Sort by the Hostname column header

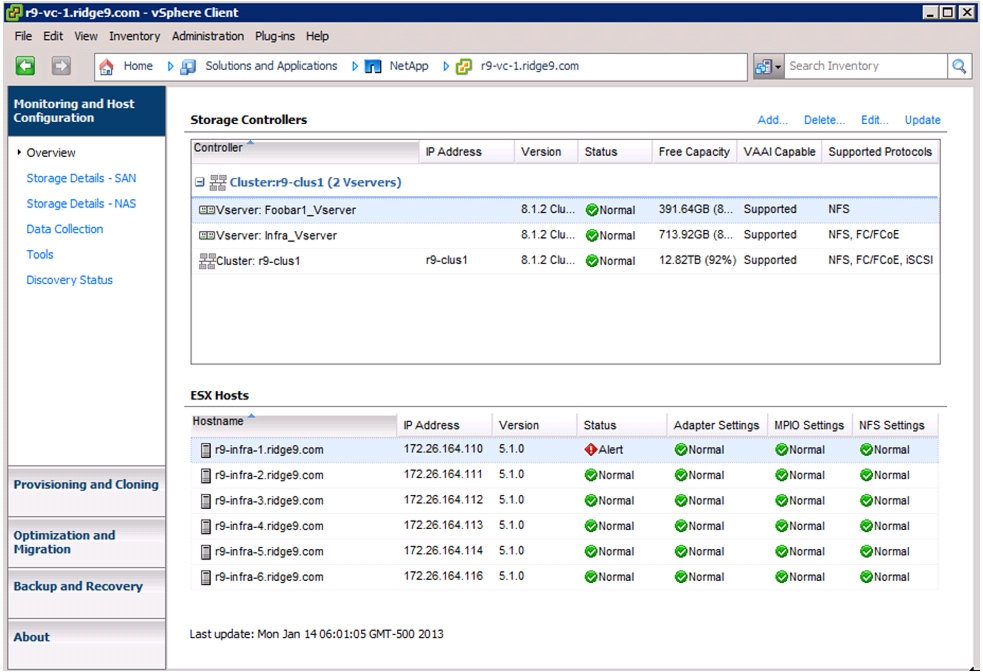point(294,424)
